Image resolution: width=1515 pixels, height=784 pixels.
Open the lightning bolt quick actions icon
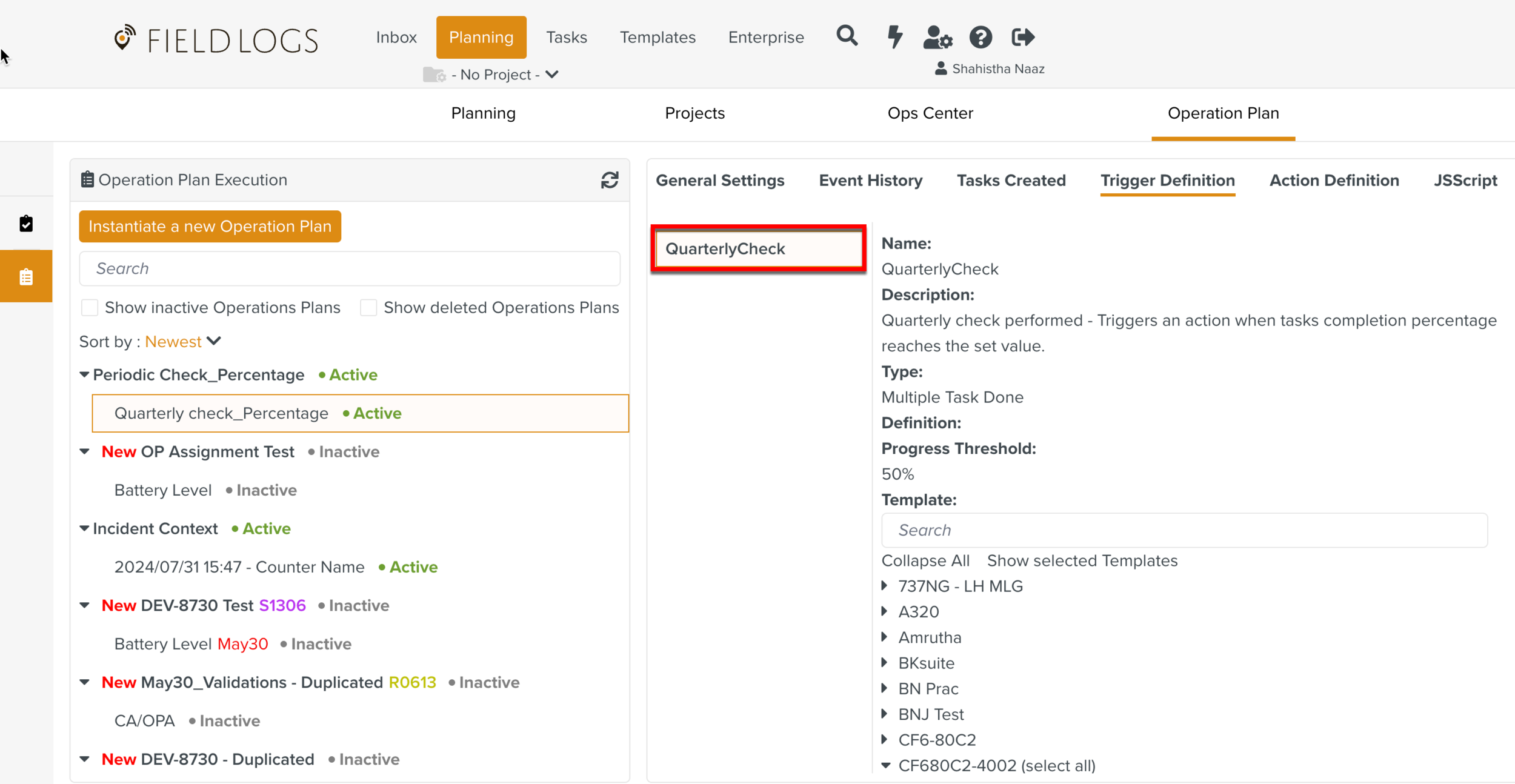(894, 37)
